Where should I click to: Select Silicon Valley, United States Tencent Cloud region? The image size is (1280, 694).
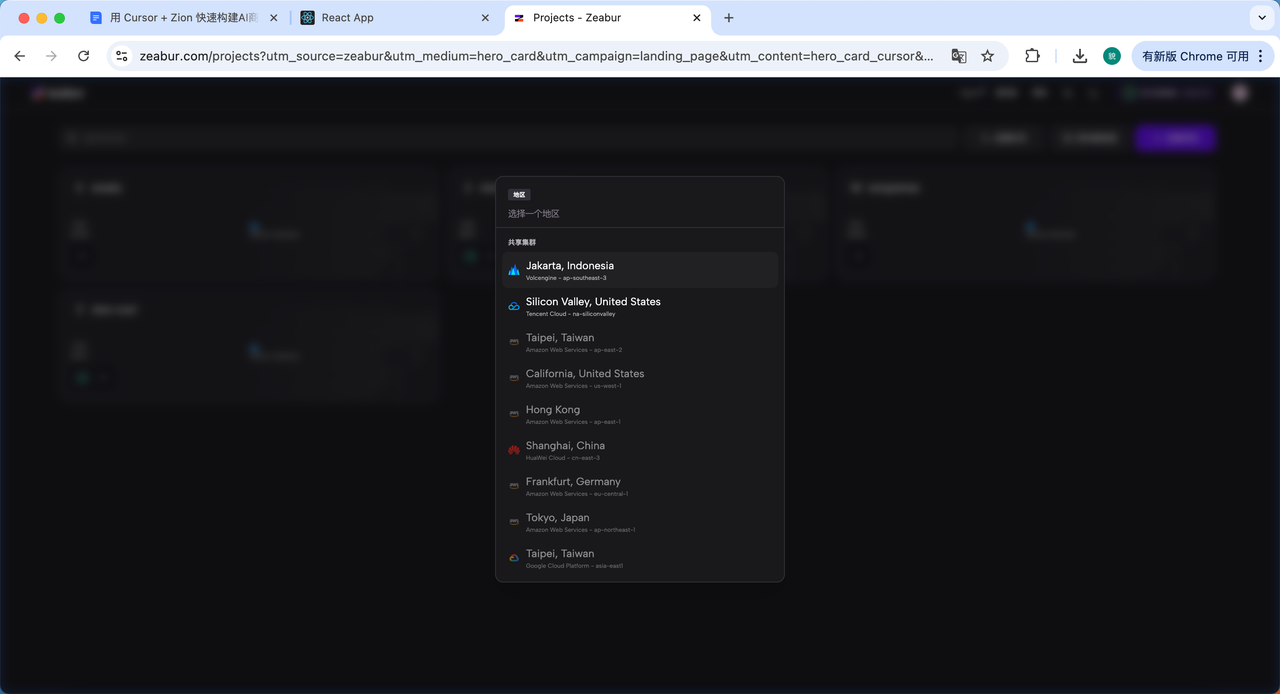[x=640, y=306]
